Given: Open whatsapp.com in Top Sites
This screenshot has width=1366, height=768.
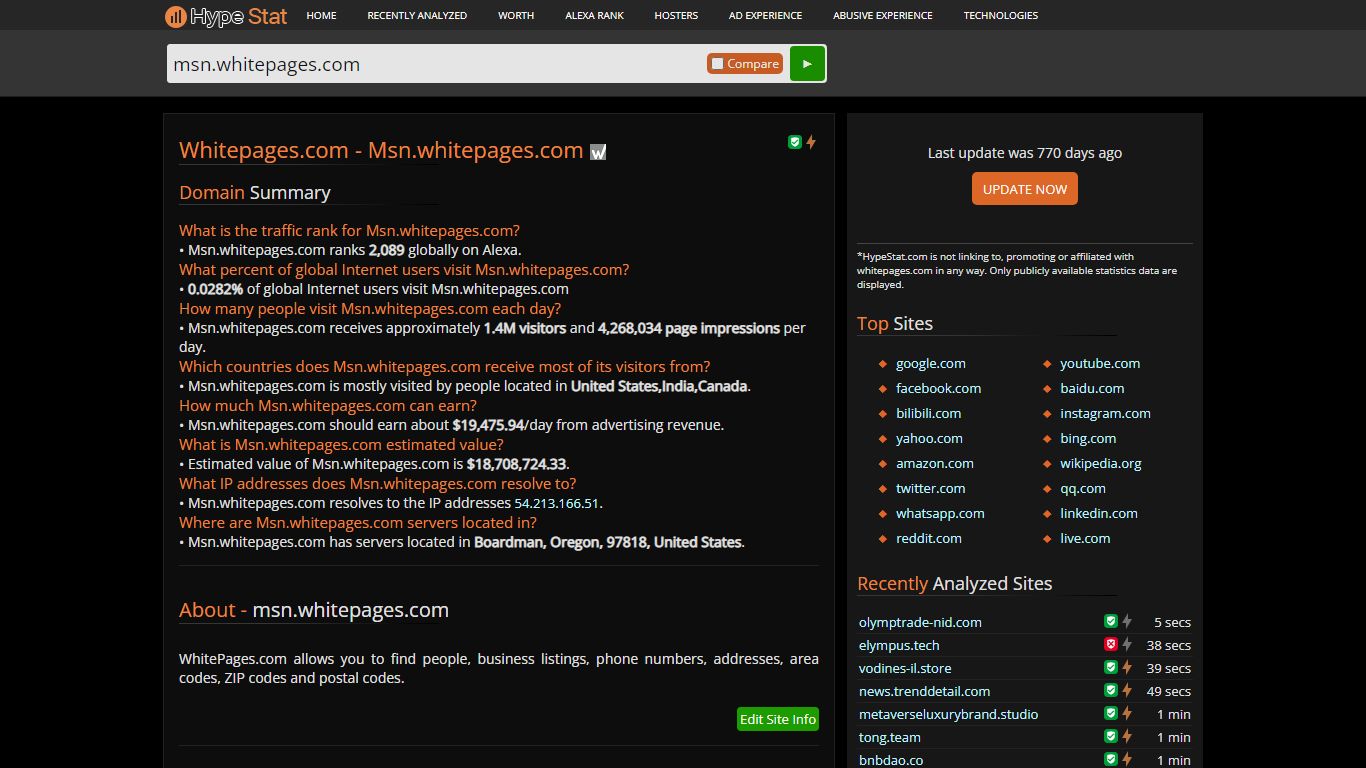Looking at the screenshot, I should 940,513.
